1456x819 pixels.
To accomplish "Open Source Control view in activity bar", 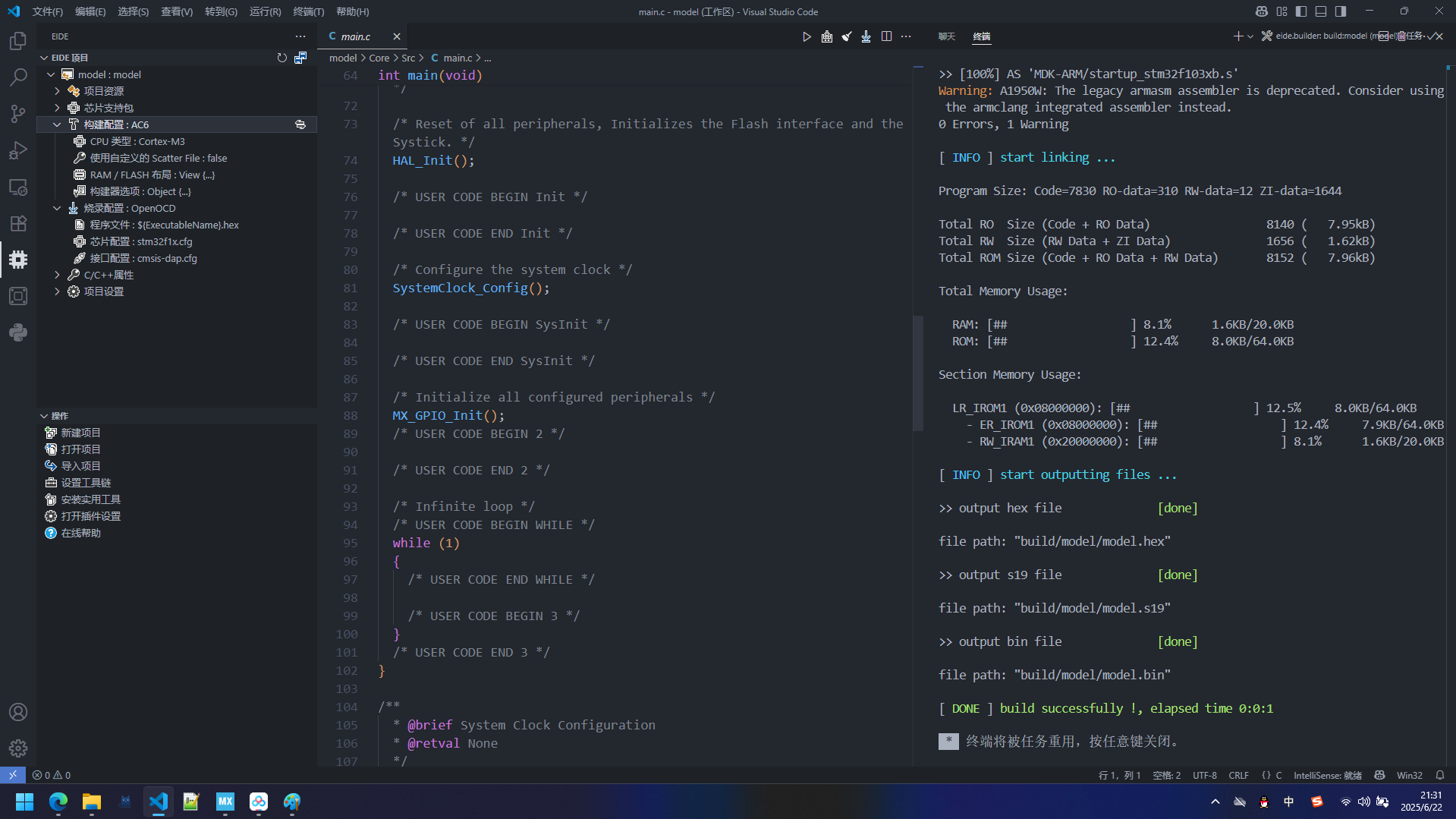I will [18, 114].
